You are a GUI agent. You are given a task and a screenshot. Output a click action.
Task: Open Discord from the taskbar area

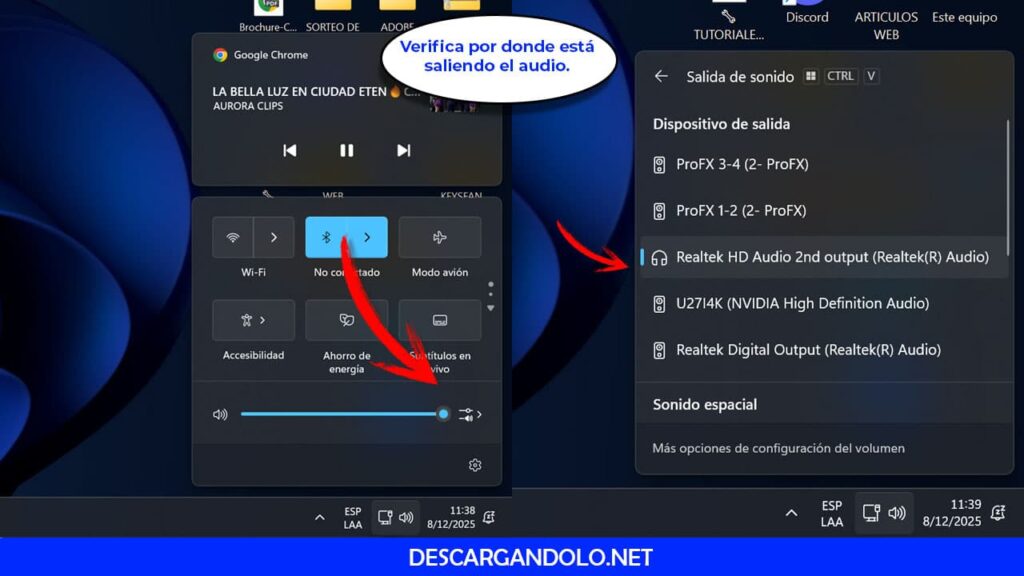(x=806, y=10)
